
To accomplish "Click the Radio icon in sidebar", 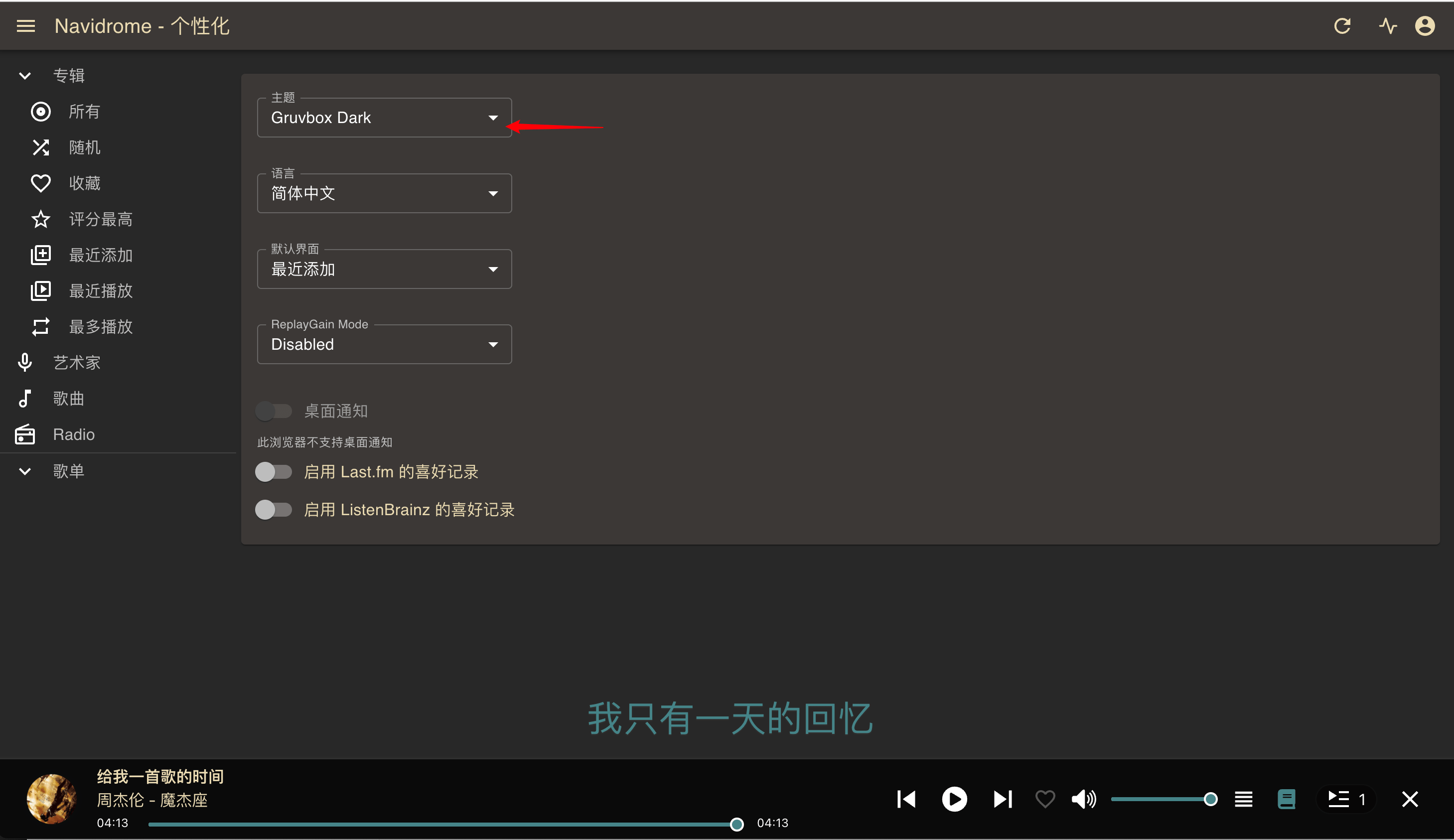I will click(25, 434).
